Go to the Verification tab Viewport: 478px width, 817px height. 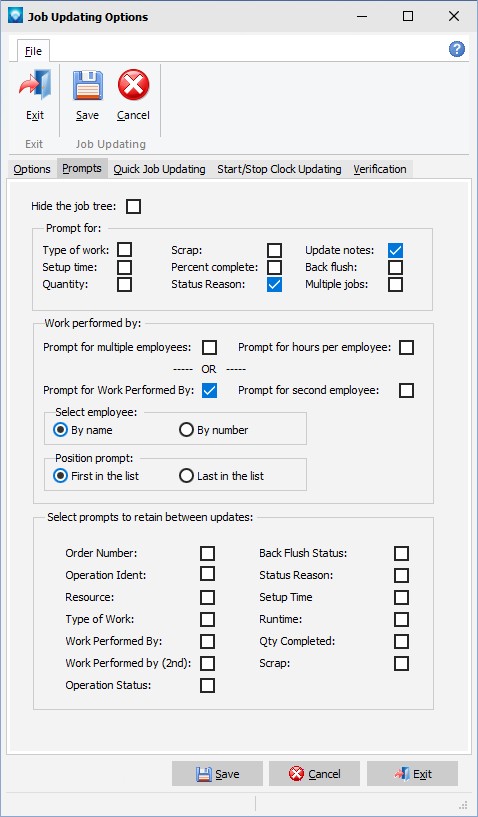pyautogui.click(x=380, y=169)
